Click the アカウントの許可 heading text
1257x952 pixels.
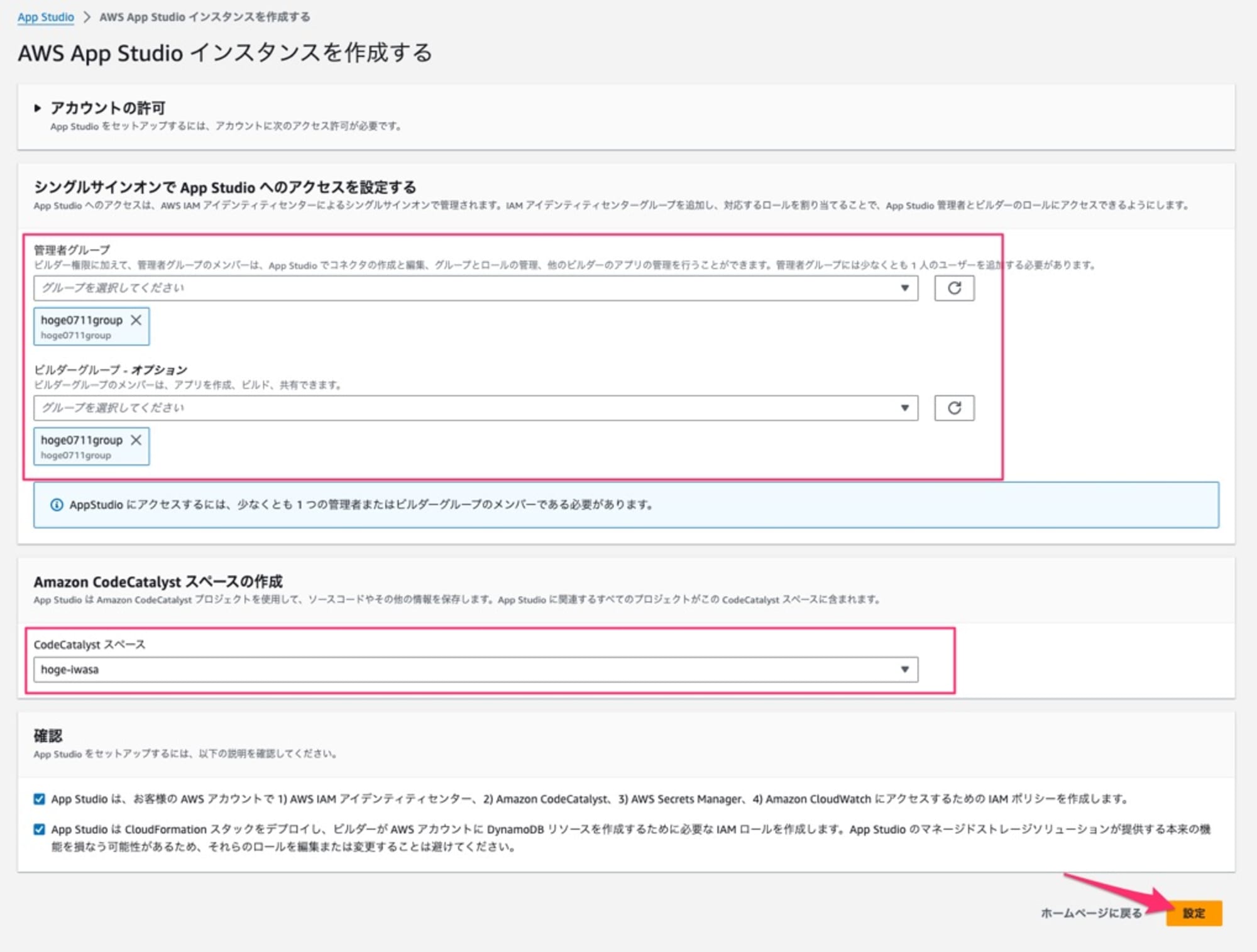pyautogui.click(x=107, y=108)
